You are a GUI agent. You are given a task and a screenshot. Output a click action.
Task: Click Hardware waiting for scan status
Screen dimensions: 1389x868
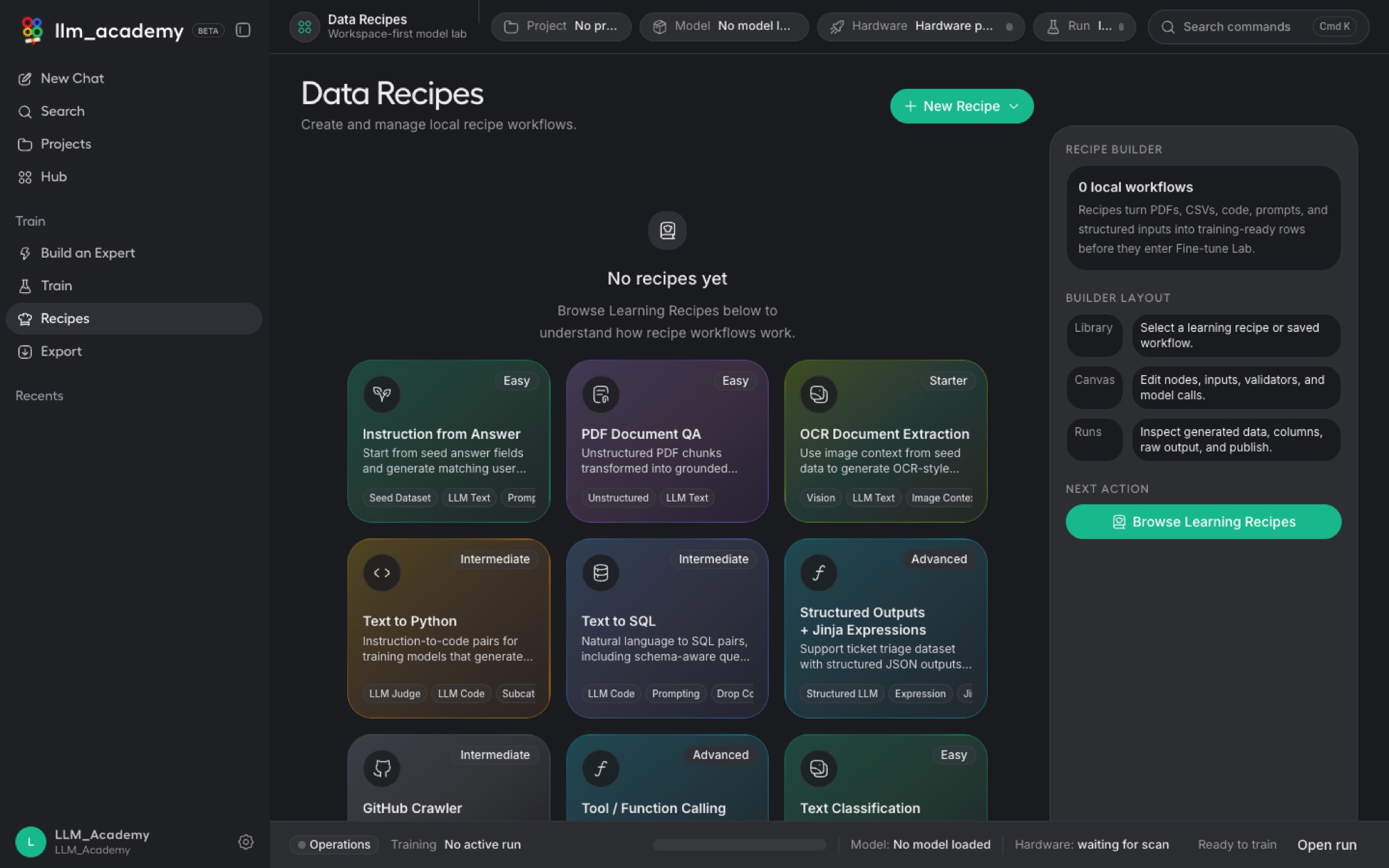pyautogui.click(x=1092, y=845)
